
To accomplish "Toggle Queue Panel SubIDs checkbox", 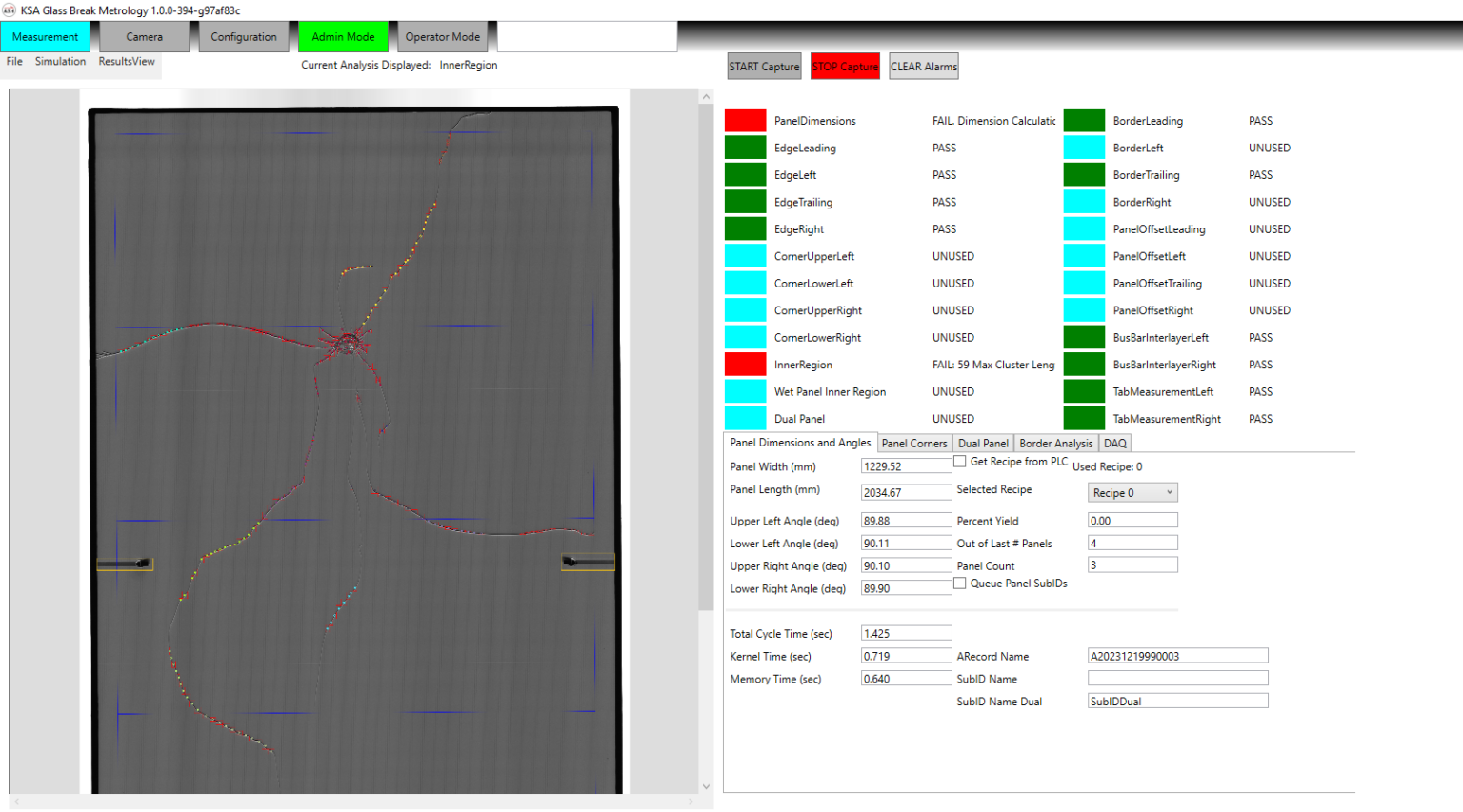I will 960,584.
